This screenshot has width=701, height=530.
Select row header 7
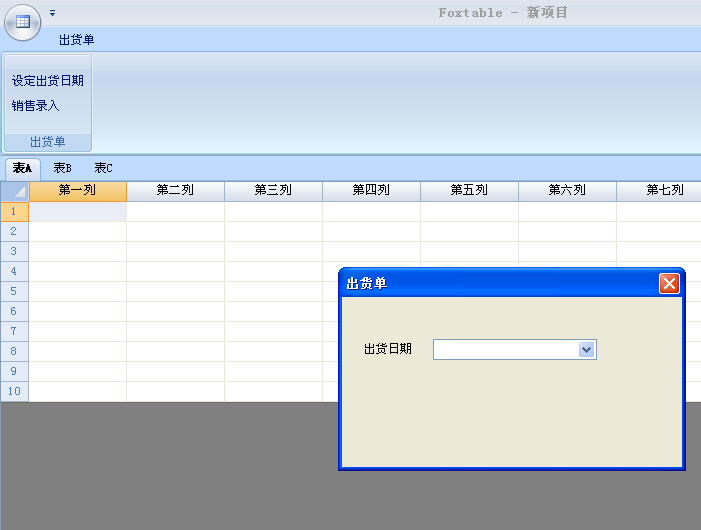pyautogui.click(x=14, y=332)
